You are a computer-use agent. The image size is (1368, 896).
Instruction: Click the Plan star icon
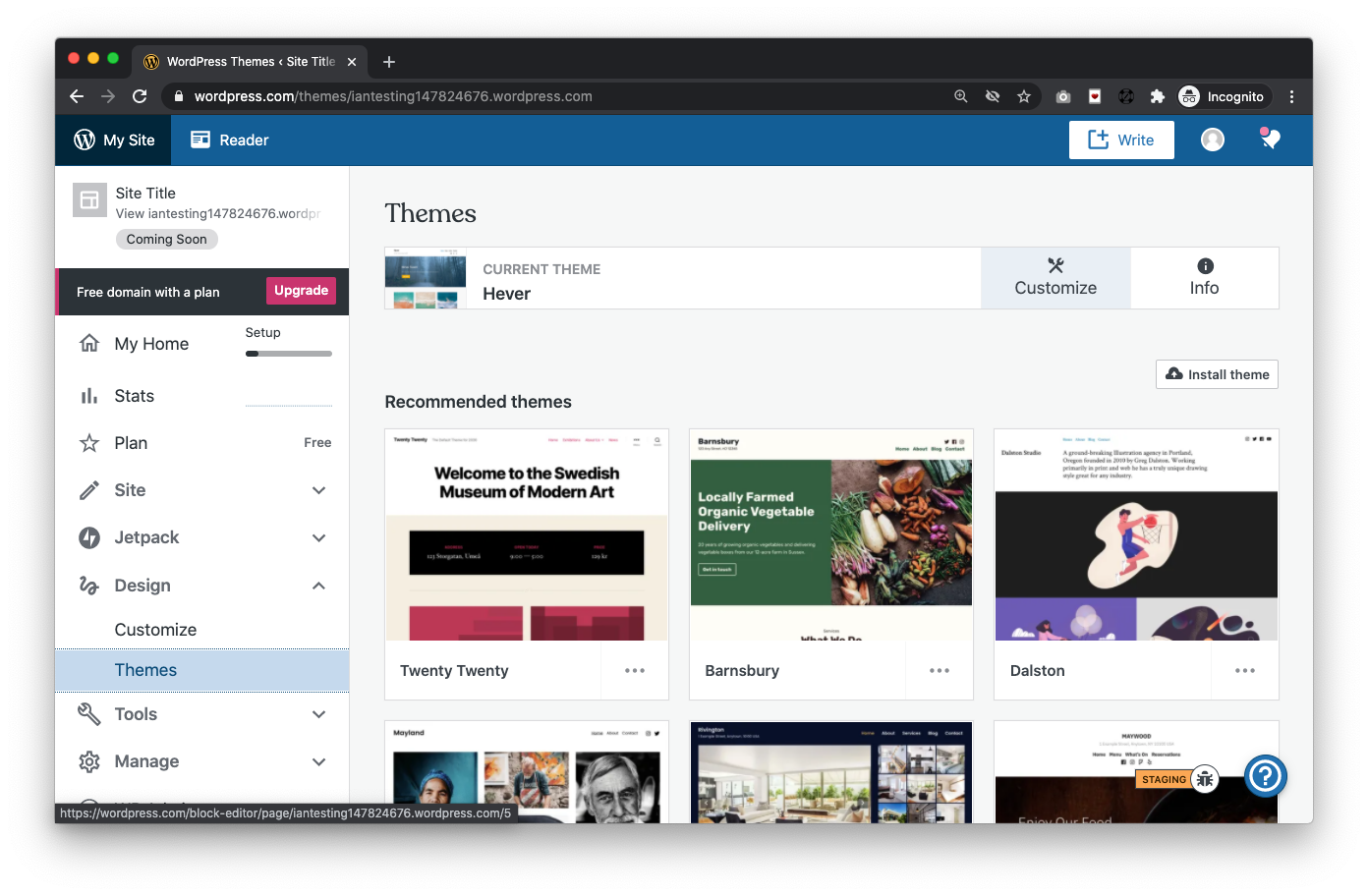pyautogui.click(x=89, y=443)
